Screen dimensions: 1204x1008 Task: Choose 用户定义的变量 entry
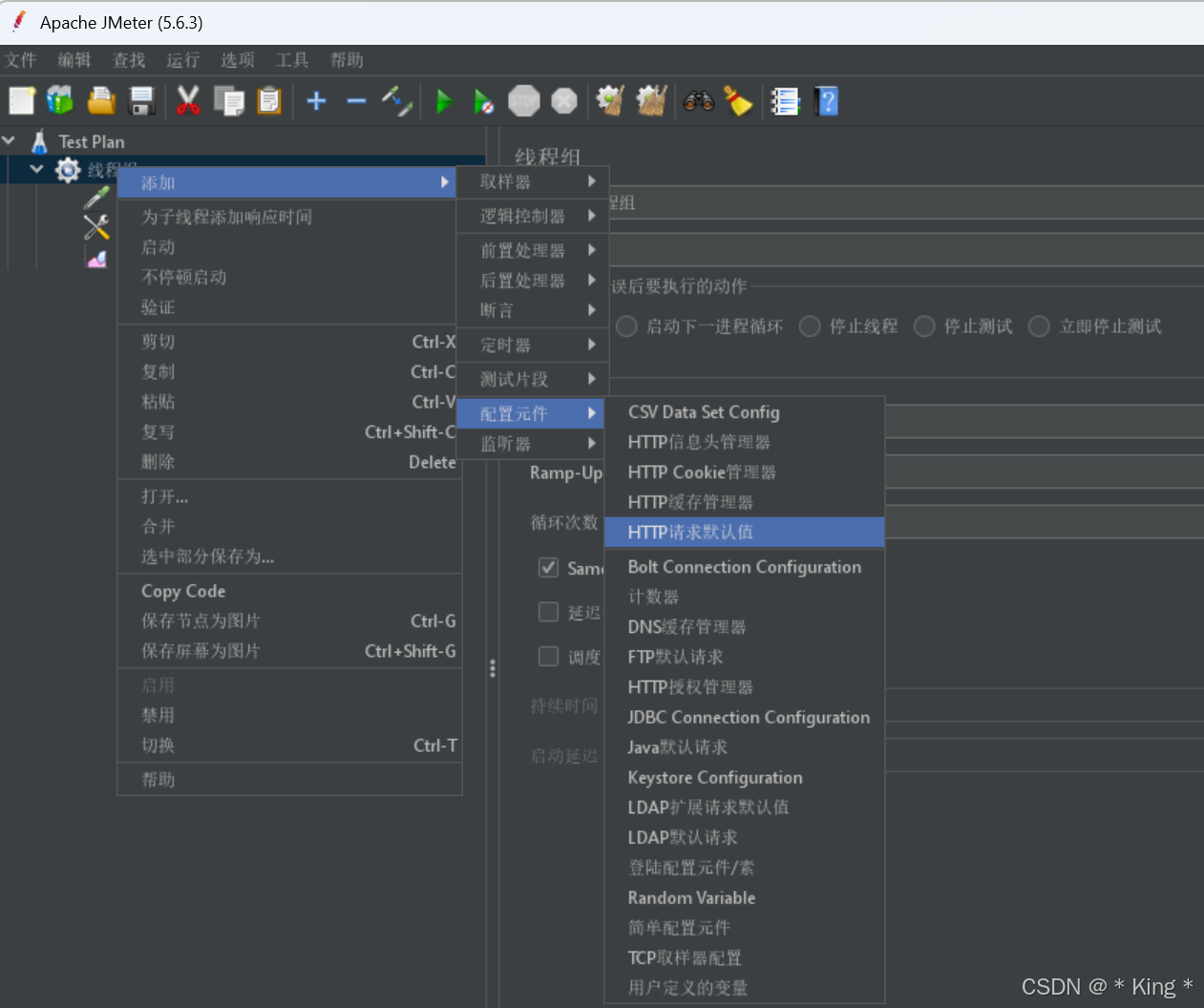click(745, 988)
